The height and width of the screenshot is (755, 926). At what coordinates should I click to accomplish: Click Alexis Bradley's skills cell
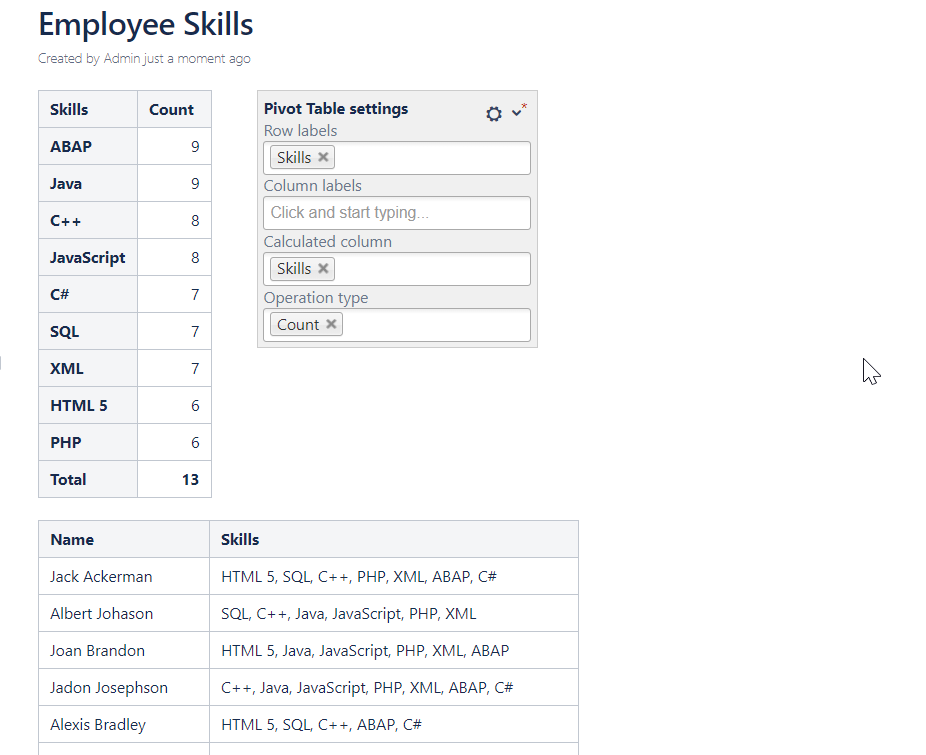pos(321,725)
